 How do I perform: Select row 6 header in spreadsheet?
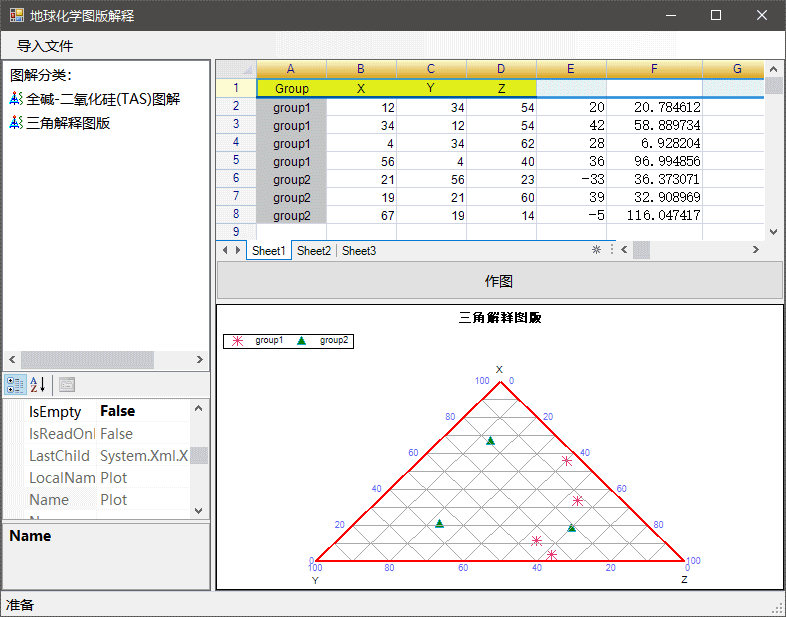click(236, 178)
